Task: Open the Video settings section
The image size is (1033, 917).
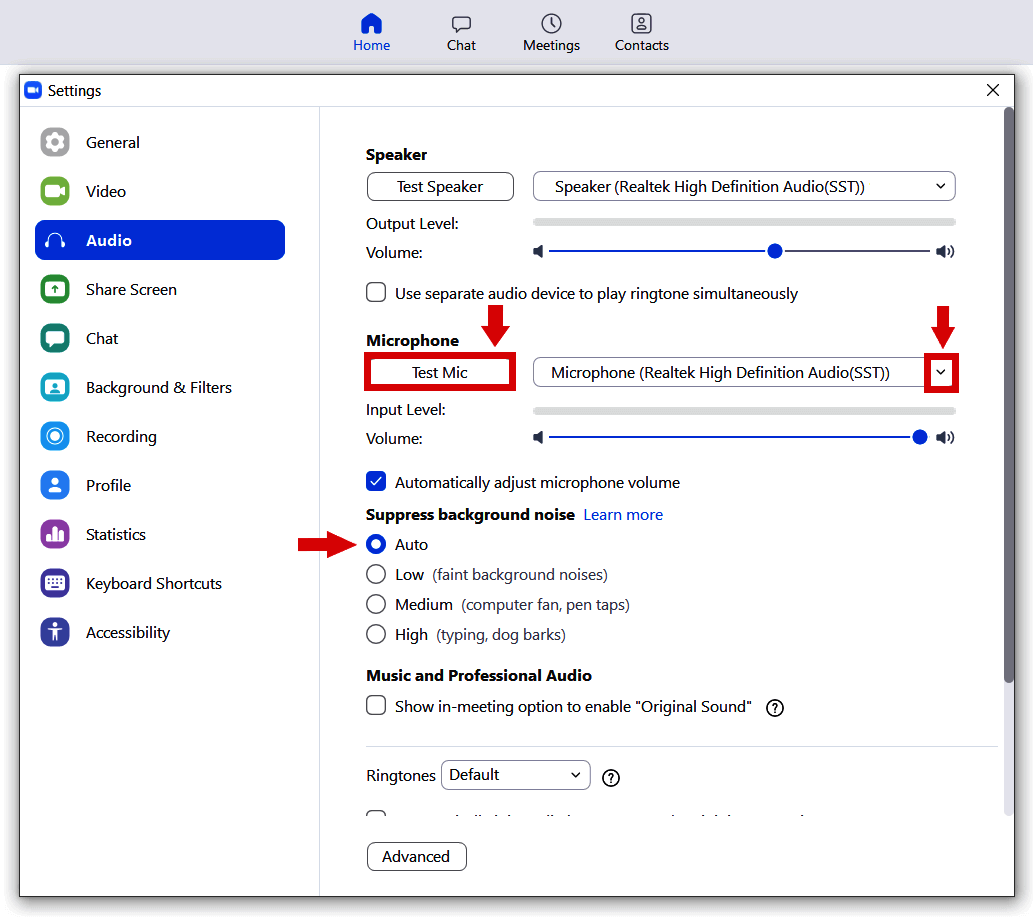Action: [x=106, y=191]
